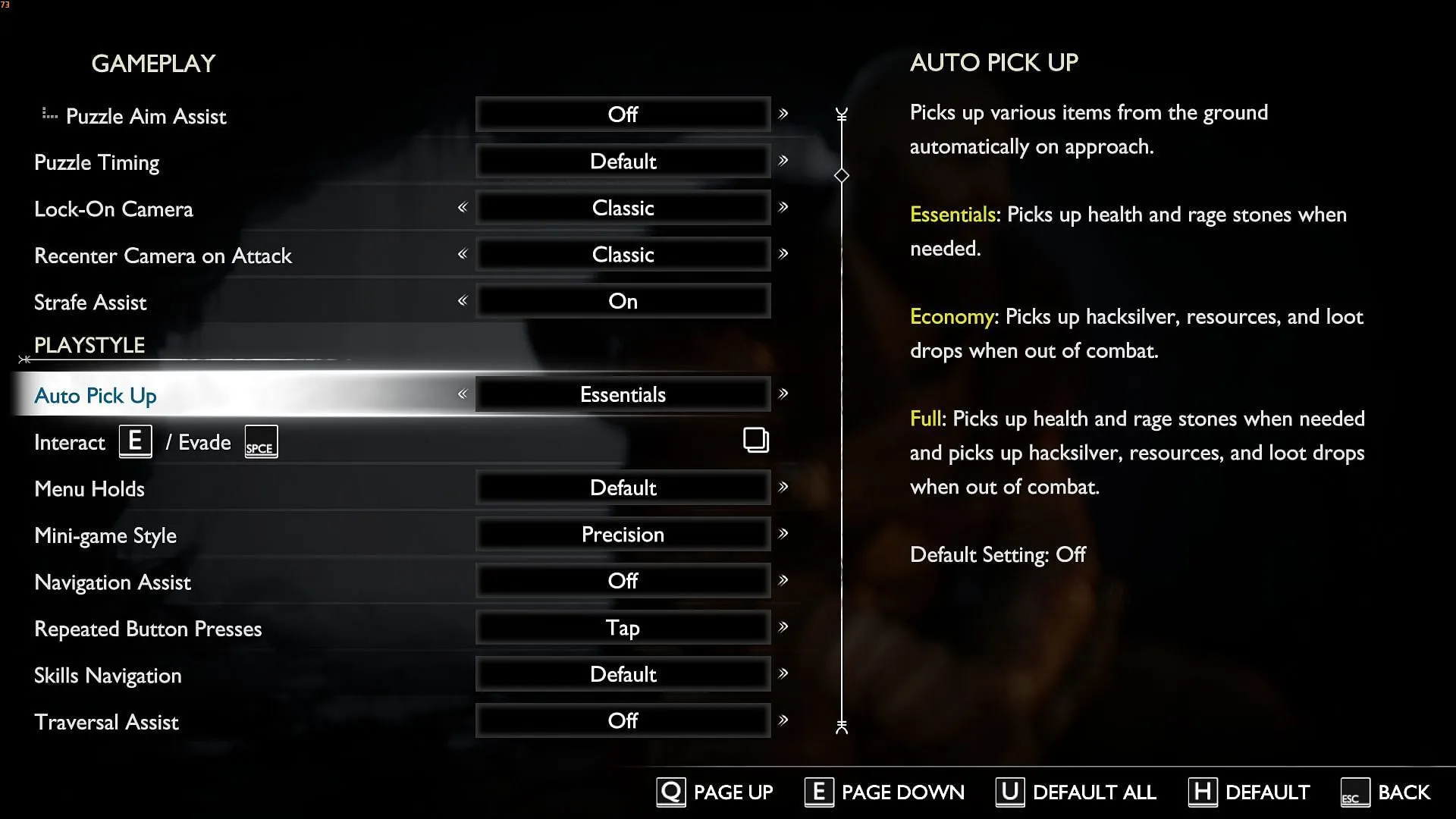Expand Skills Navigation dropdown options

[x=784, y=675]
